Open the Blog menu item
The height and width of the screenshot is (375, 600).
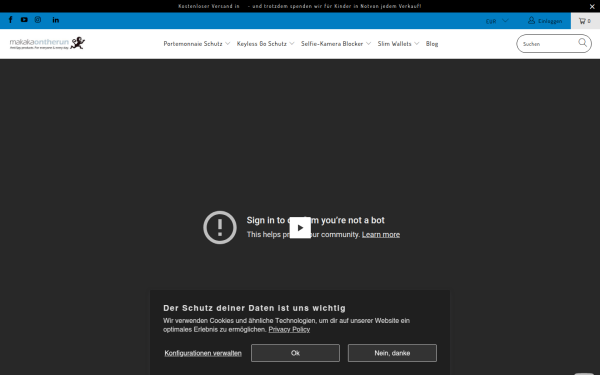click(432, 44)
